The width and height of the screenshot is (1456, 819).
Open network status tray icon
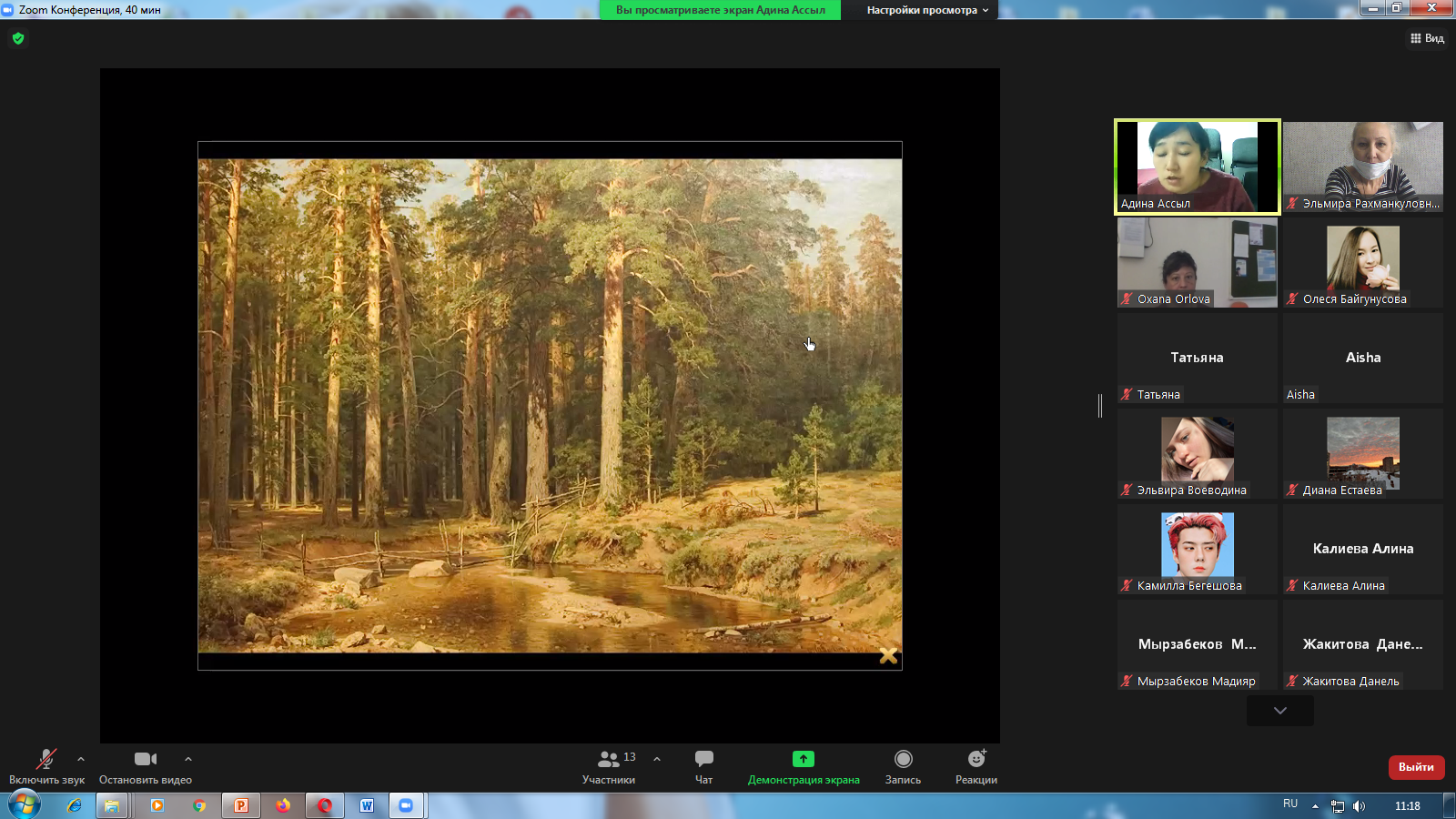click(x=1337, y=806)
